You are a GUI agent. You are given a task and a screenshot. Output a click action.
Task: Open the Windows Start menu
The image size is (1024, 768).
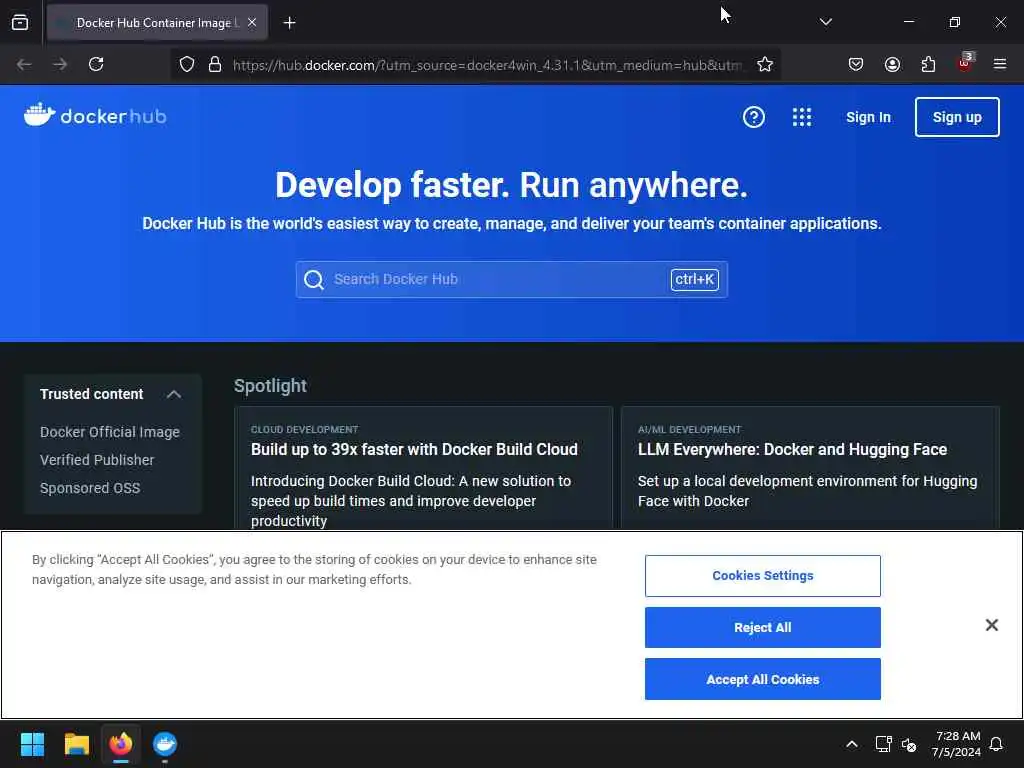click(x=32, y=744)
